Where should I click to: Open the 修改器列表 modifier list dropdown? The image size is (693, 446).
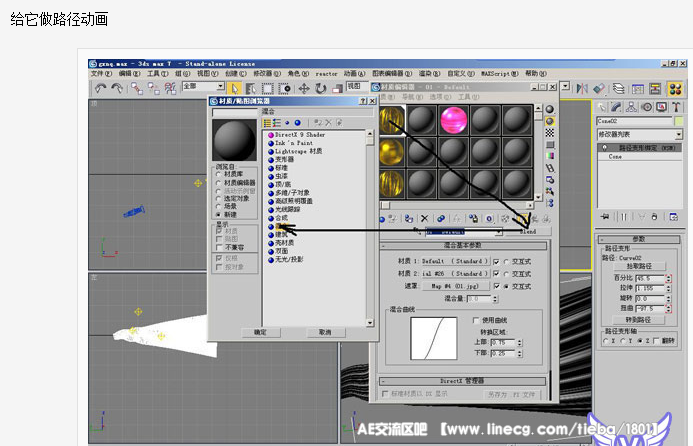point(639,134)
